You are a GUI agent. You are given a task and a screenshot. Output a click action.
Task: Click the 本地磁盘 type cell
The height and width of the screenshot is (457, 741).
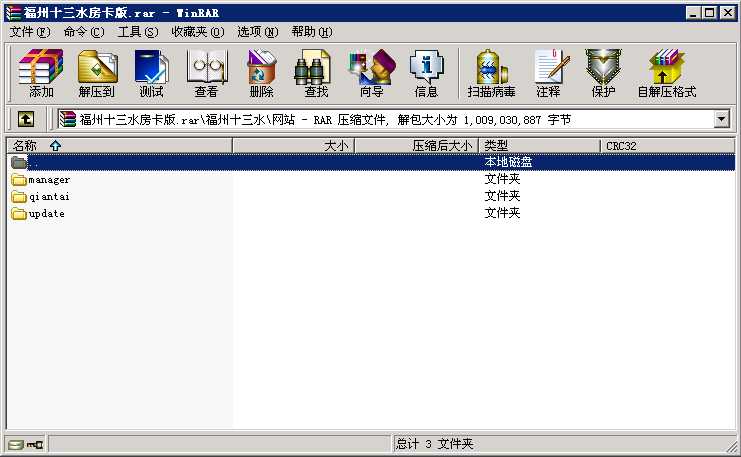508,162
